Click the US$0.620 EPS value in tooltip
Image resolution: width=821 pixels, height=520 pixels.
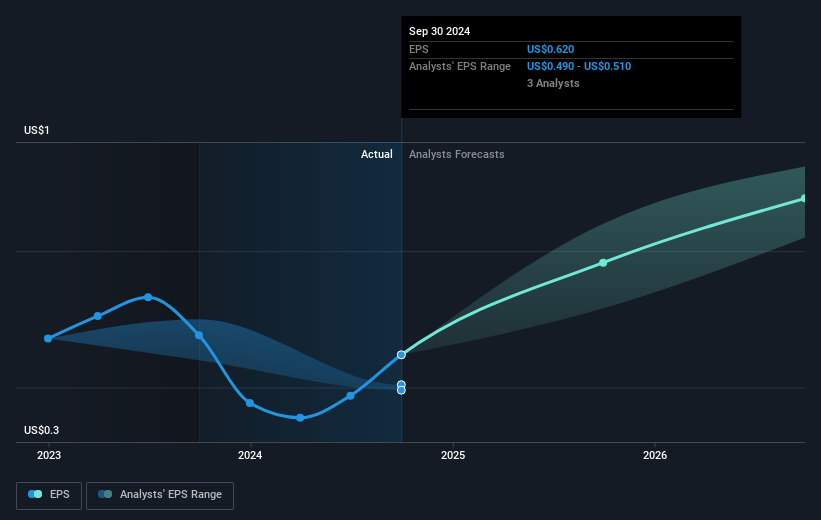[x=550, y=49]
